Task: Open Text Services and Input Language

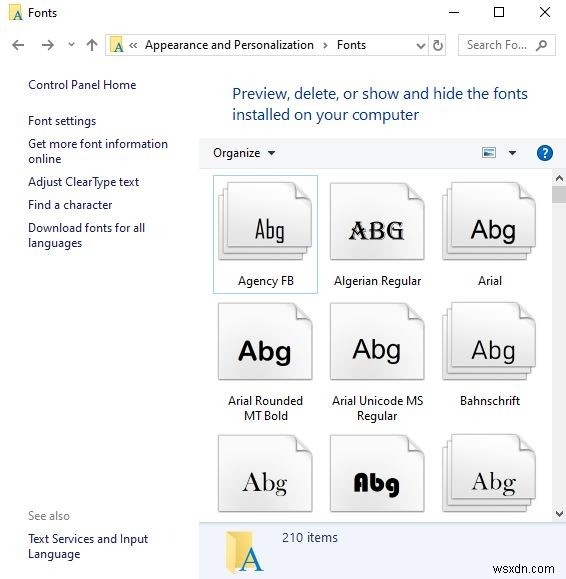Action: tap(88, 546)
